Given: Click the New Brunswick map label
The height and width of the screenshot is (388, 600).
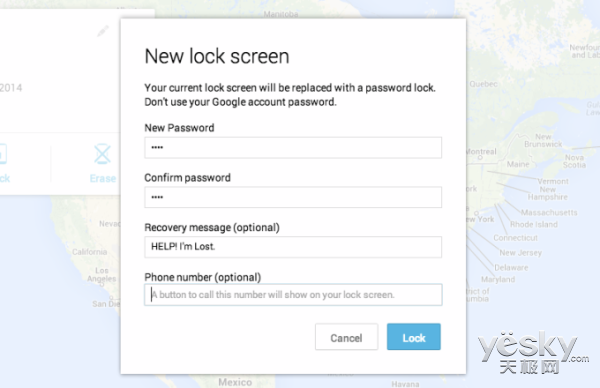Looking at the screenshot, I should pos(543,140).
